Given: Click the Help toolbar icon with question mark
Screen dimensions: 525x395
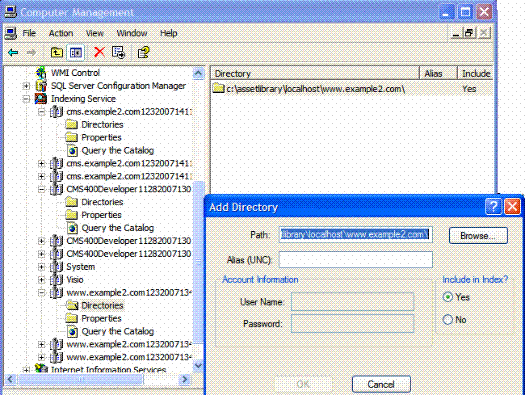Looking at the screenshot, I should coord(143,53).
